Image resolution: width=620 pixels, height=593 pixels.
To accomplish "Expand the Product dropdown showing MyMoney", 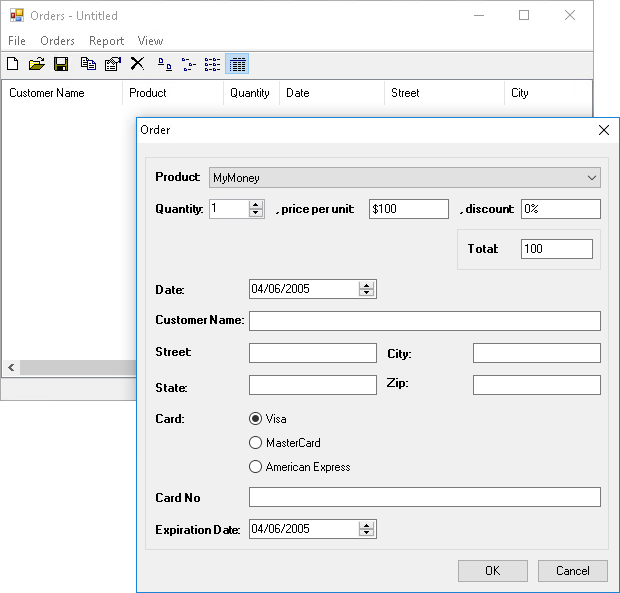I will (x=591, y=178).
